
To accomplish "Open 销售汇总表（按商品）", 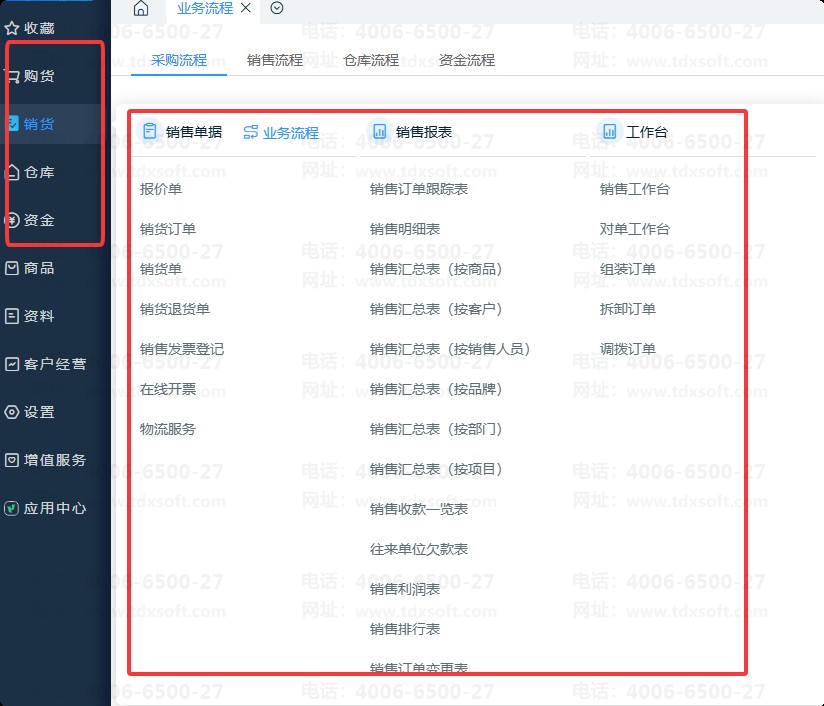I will click(x=436, y=269).
